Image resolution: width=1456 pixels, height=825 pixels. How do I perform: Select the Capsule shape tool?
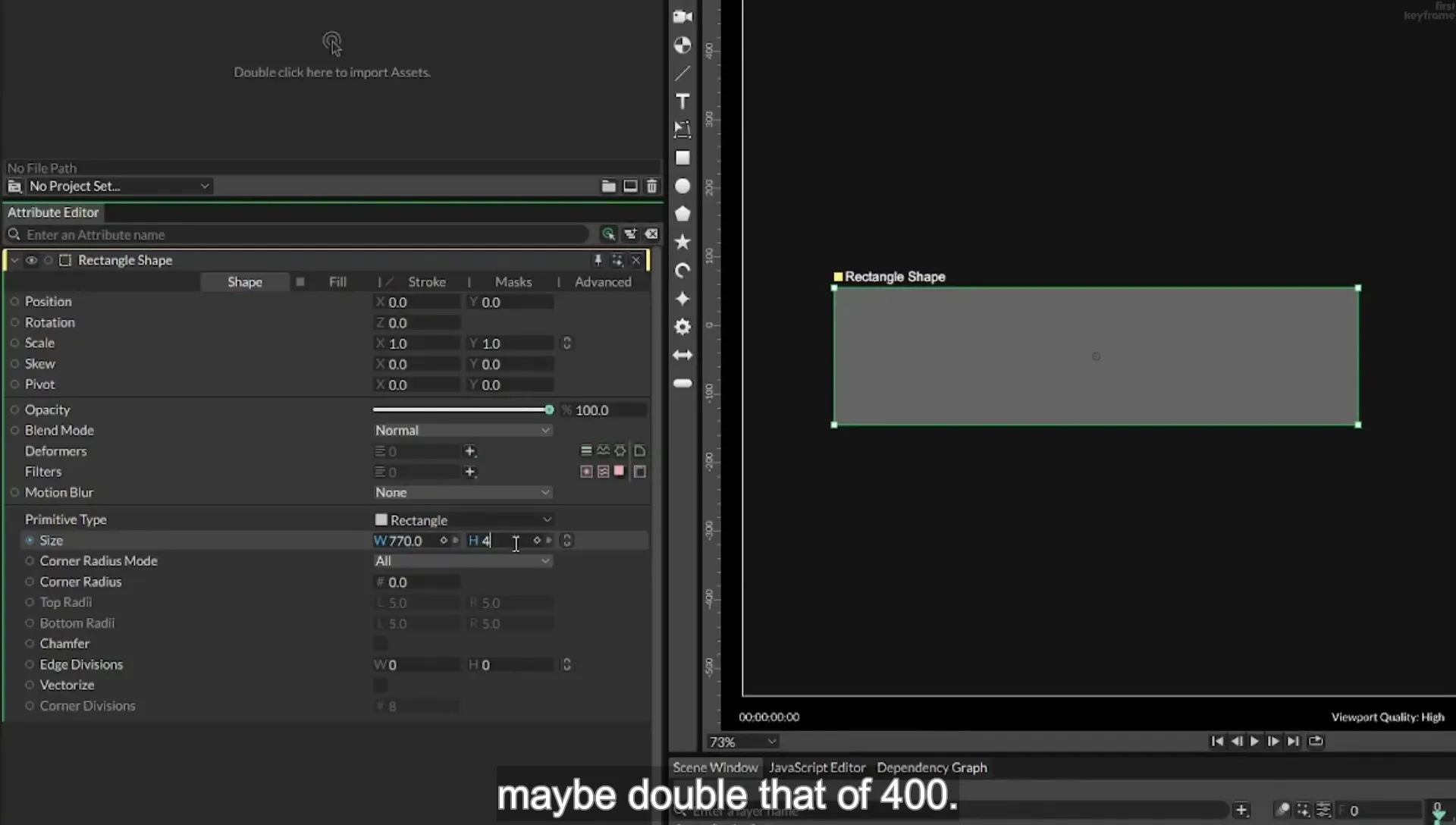[682, 383]
